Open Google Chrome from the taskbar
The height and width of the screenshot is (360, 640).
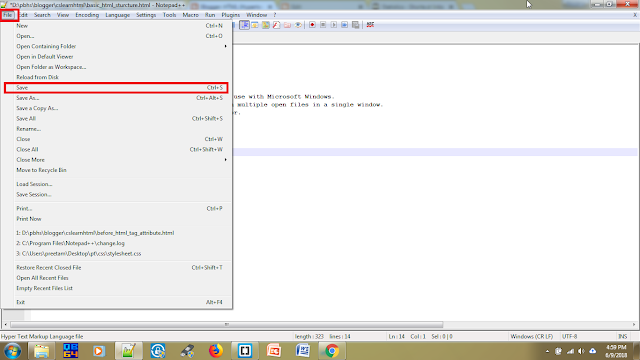[332, 351]
